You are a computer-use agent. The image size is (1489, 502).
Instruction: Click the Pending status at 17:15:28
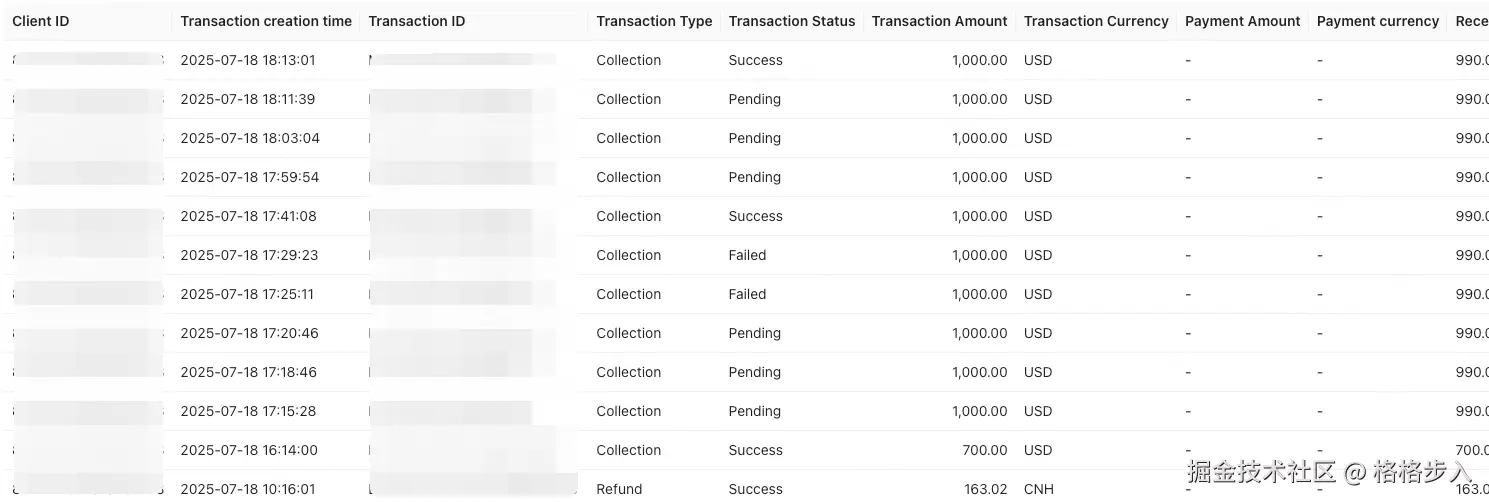(x=754, y=411)
